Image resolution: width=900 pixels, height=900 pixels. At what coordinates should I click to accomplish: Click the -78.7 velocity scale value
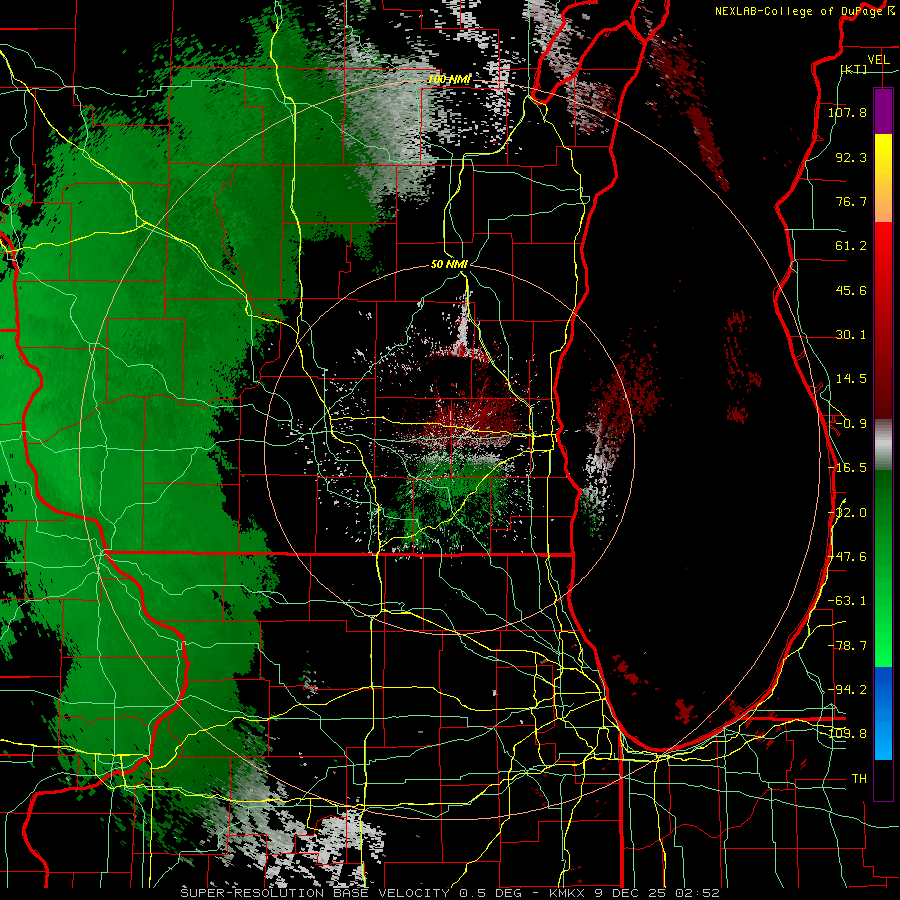tap(847, 645)
